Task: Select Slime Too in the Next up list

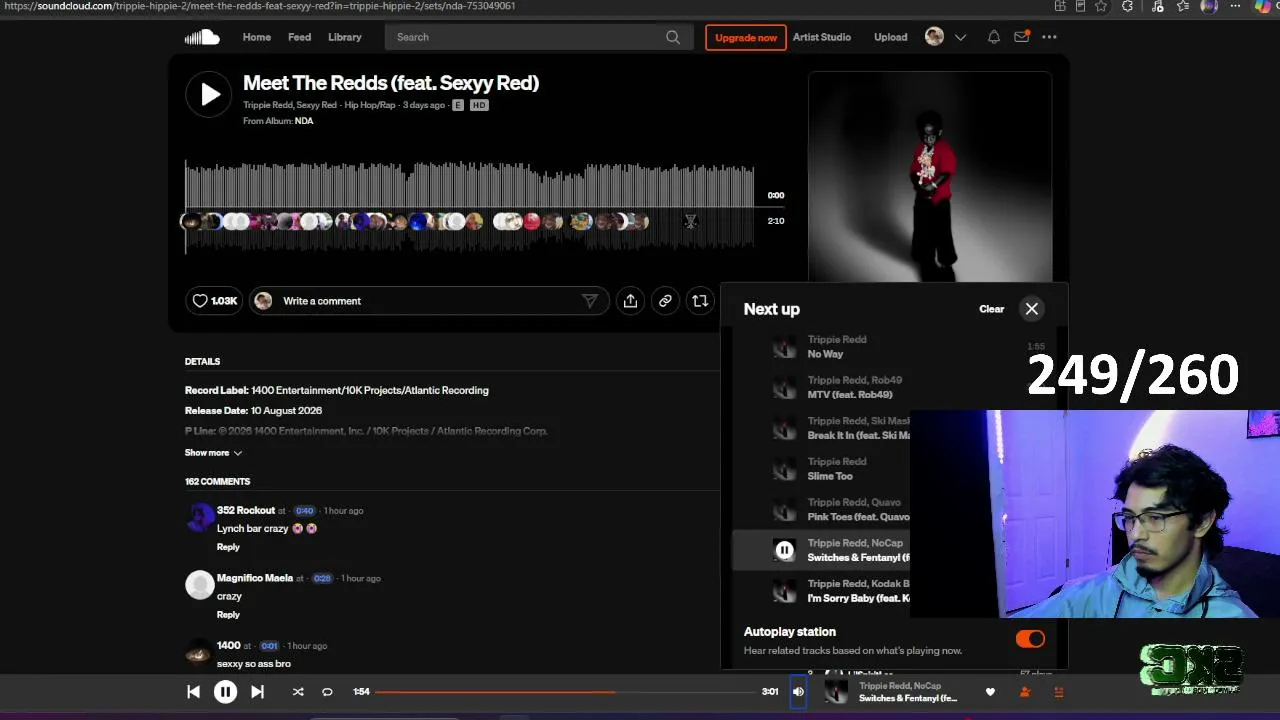Action: [830, 476]
